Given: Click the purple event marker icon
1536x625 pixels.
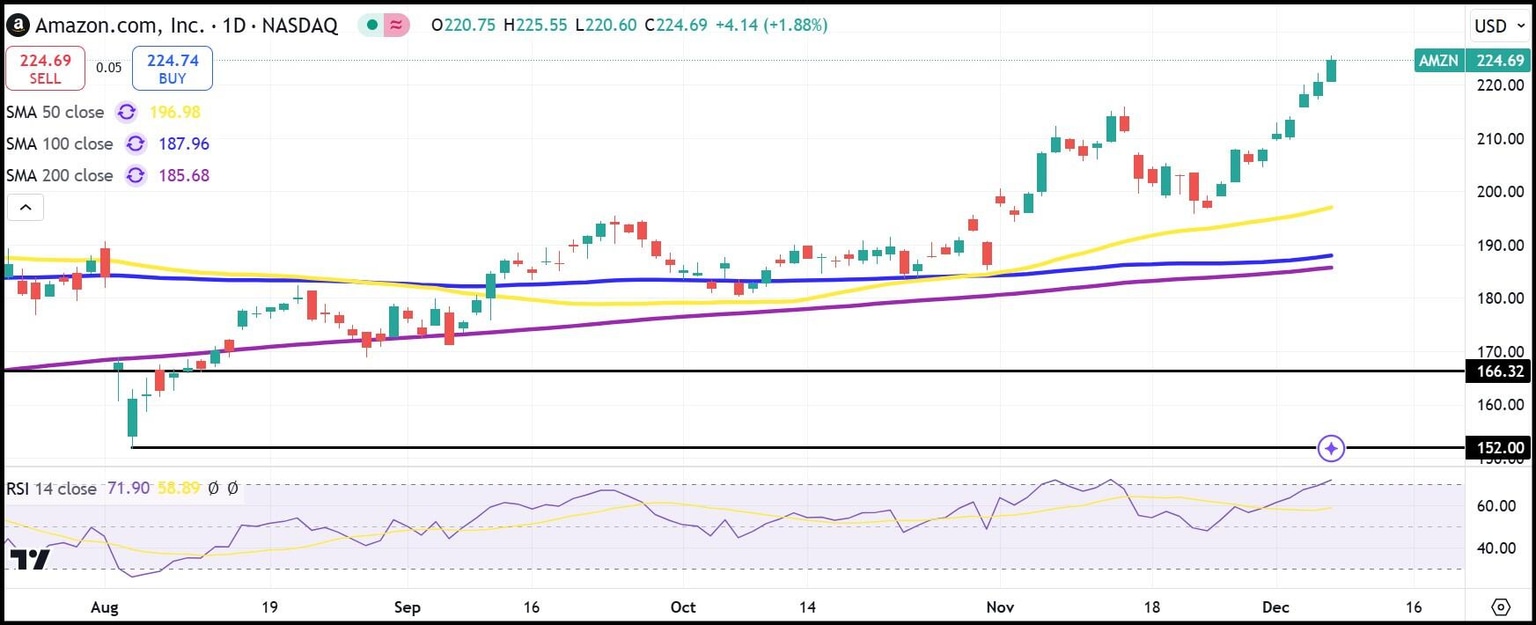Looking at the screenshot, I should (x=1331, y=449).
